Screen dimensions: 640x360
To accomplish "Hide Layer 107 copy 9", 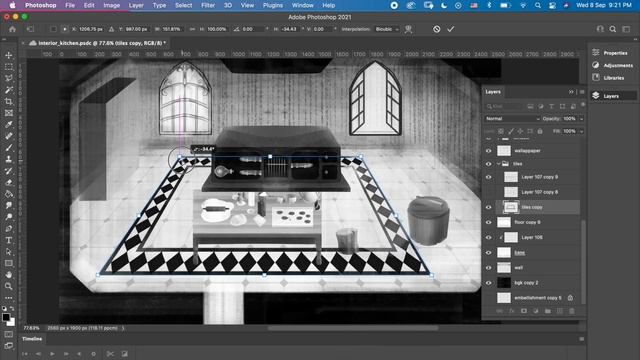I will [x=489, y=177].
